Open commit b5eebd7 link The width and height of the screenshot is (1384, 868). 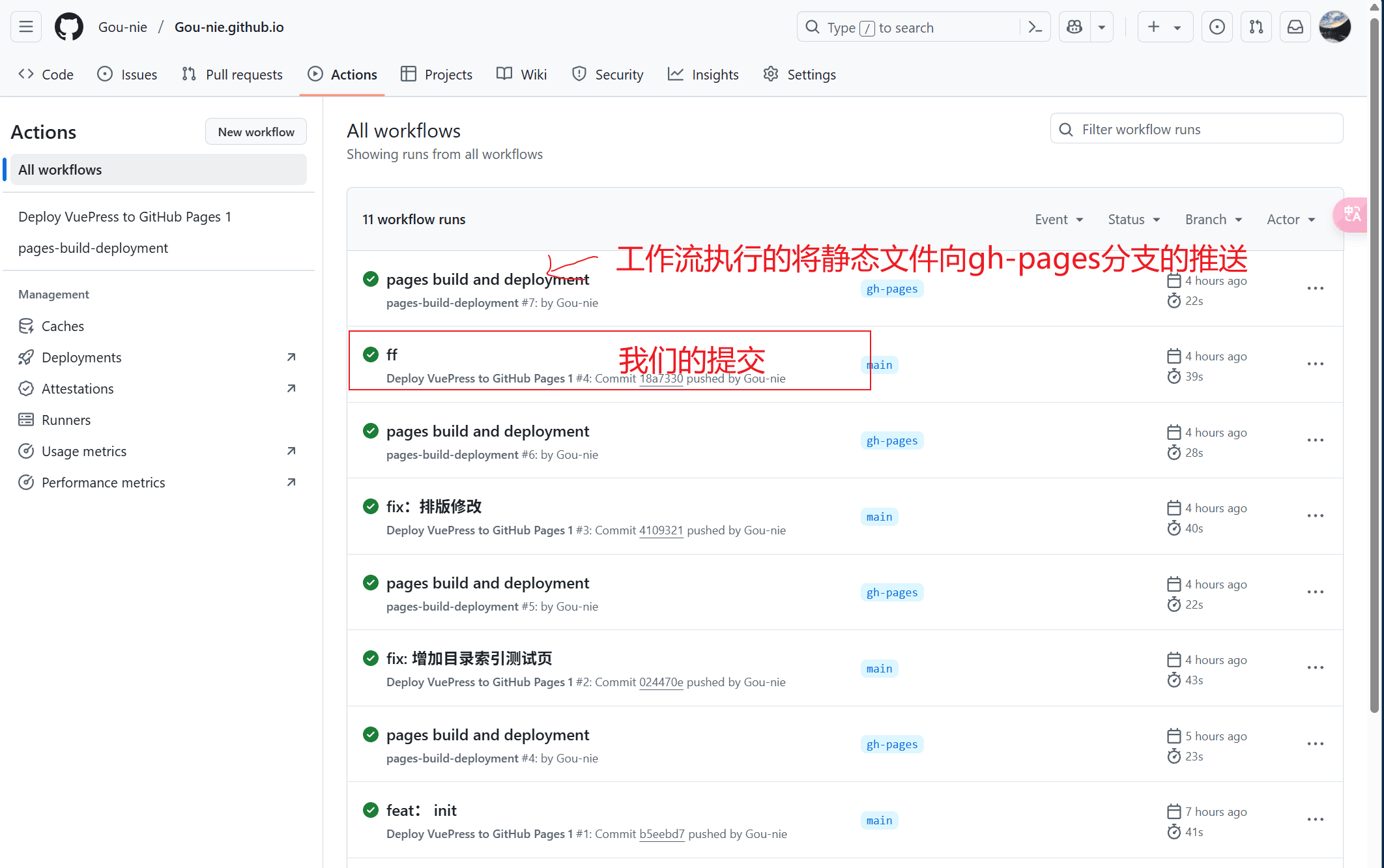point(661,834)
